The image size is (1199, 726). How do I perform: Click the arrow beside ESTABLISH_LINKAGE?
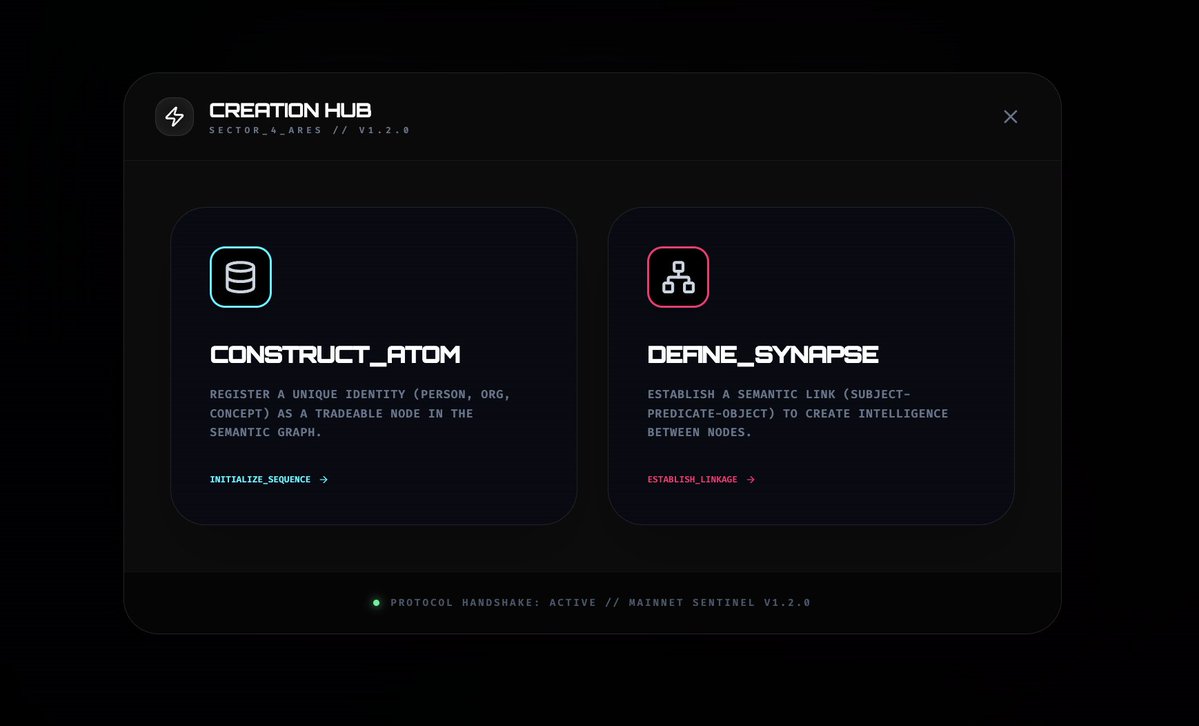coord(750,480)
